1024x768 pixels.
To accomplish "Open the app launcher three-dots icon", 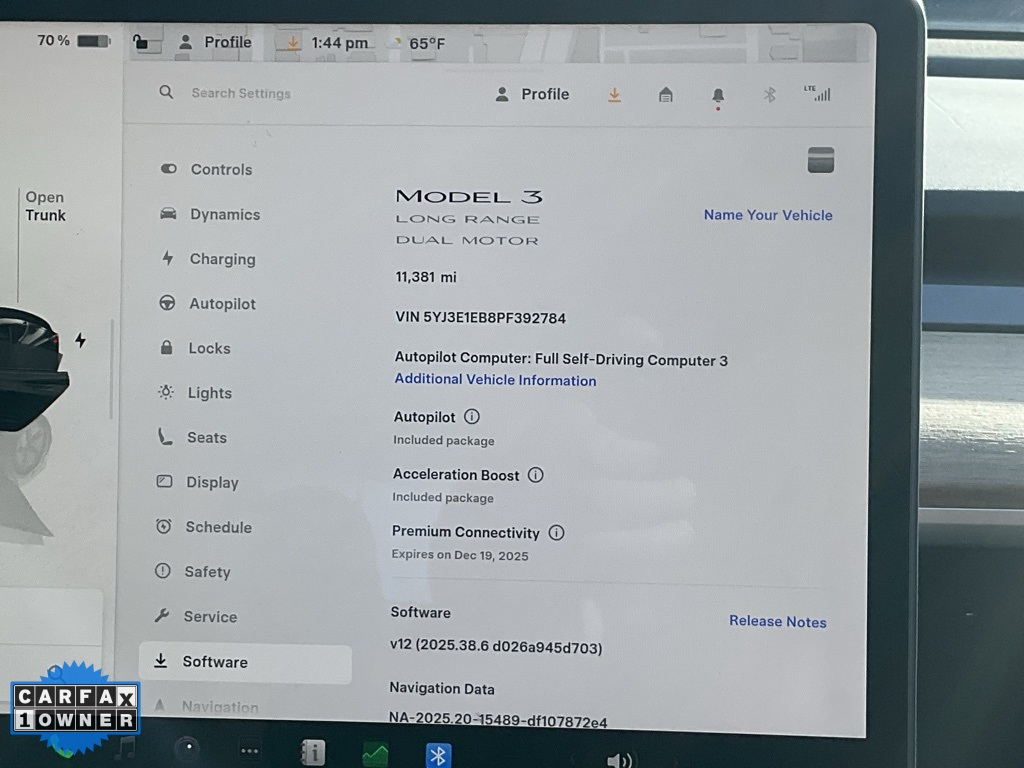I will 250,750.
